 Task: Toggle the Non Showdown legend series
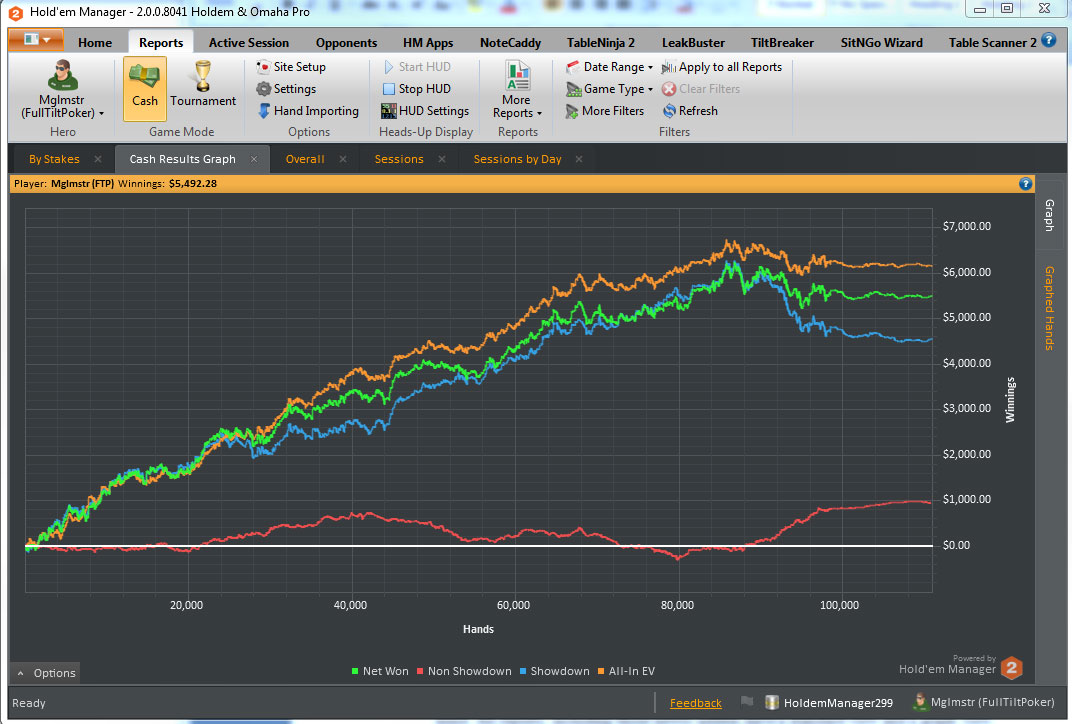[x=464, y=671]
